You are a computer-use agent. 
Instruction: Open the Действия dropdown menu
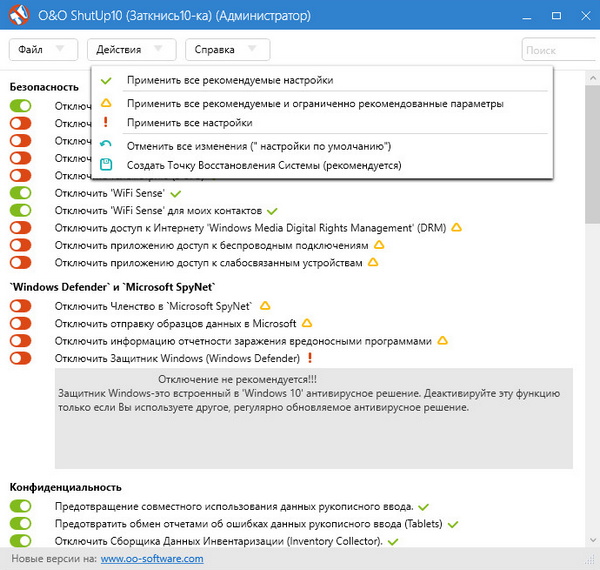132,49
